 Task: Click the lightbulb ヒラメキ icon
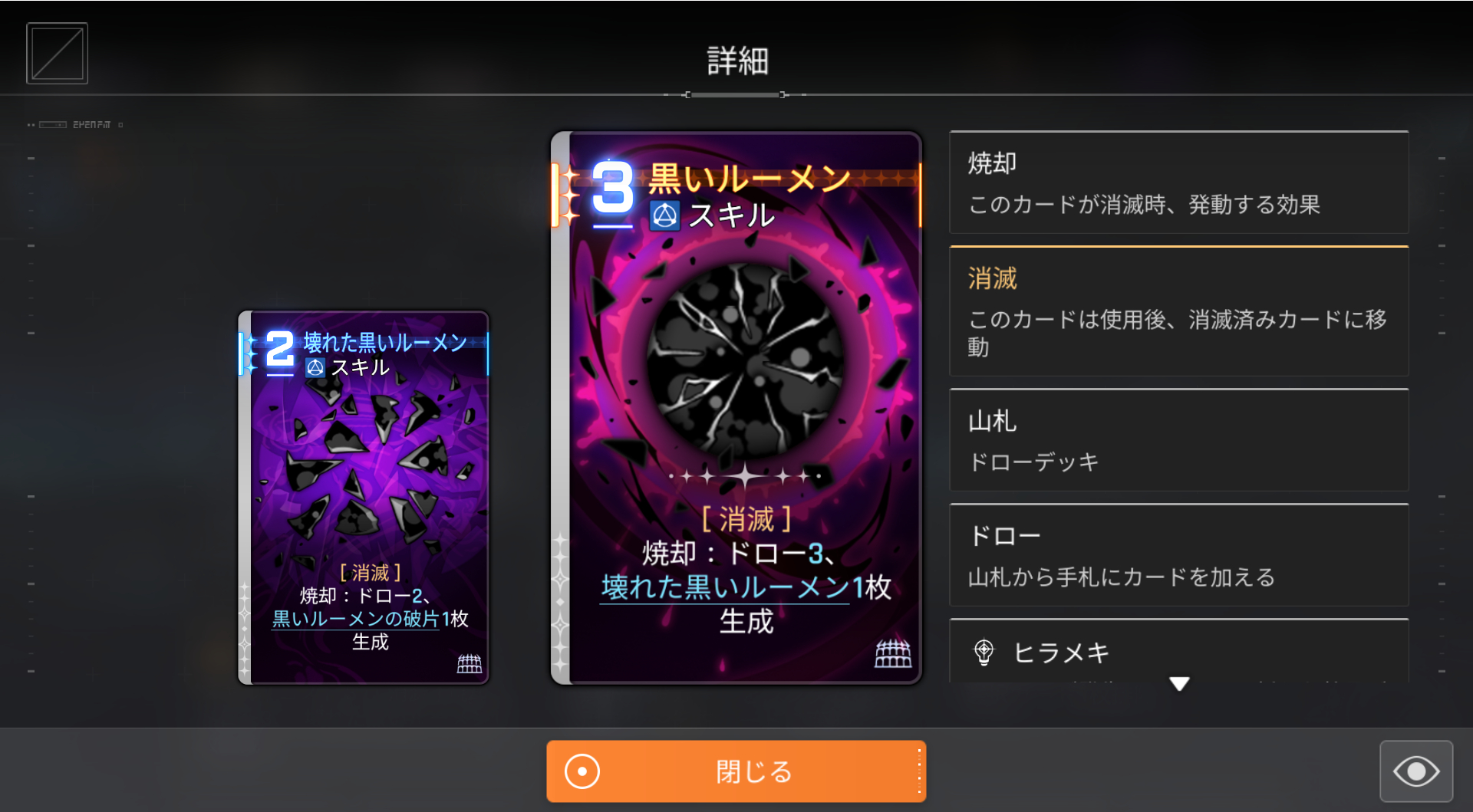[984, 653]
